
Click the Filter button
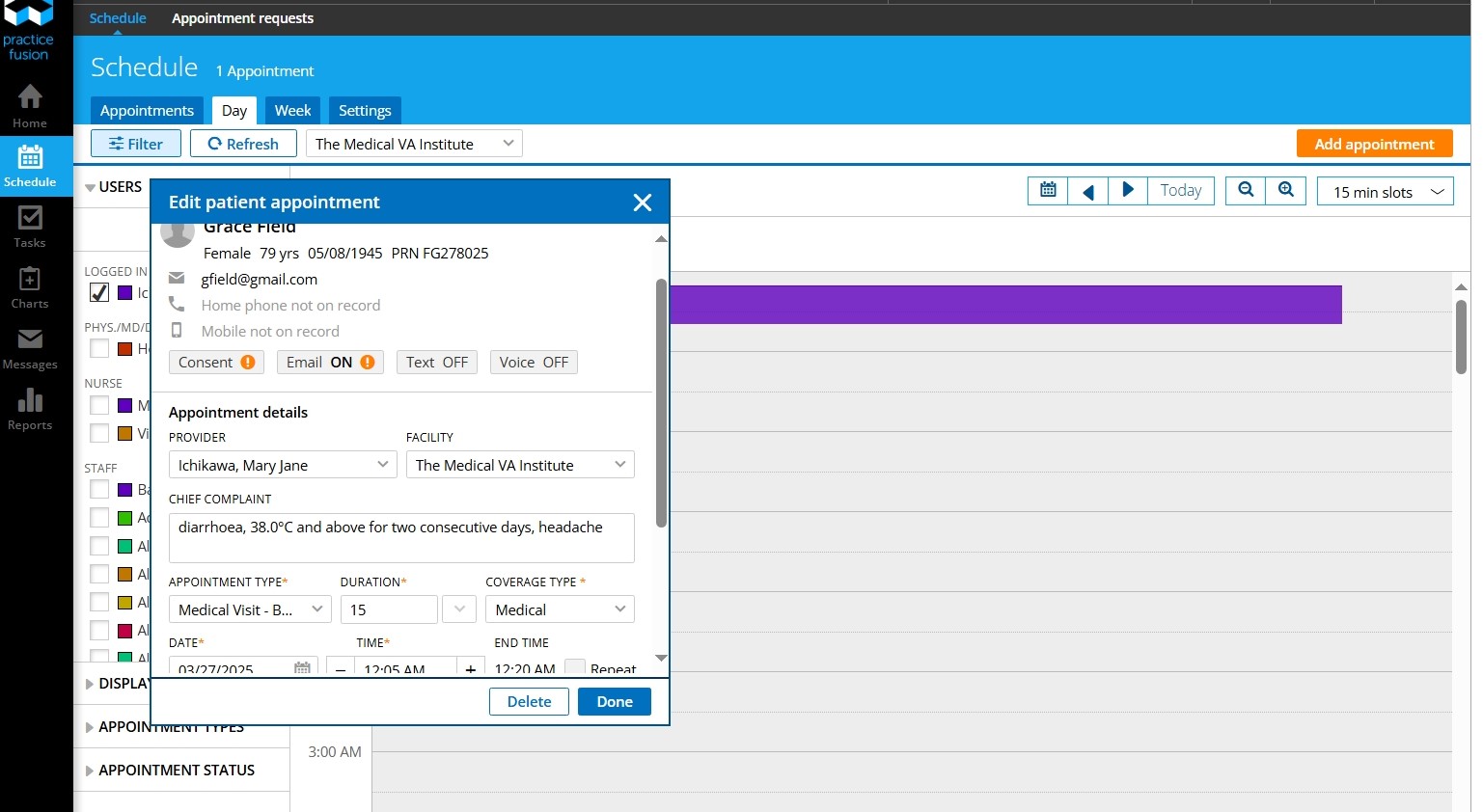(x=136, y=144)
